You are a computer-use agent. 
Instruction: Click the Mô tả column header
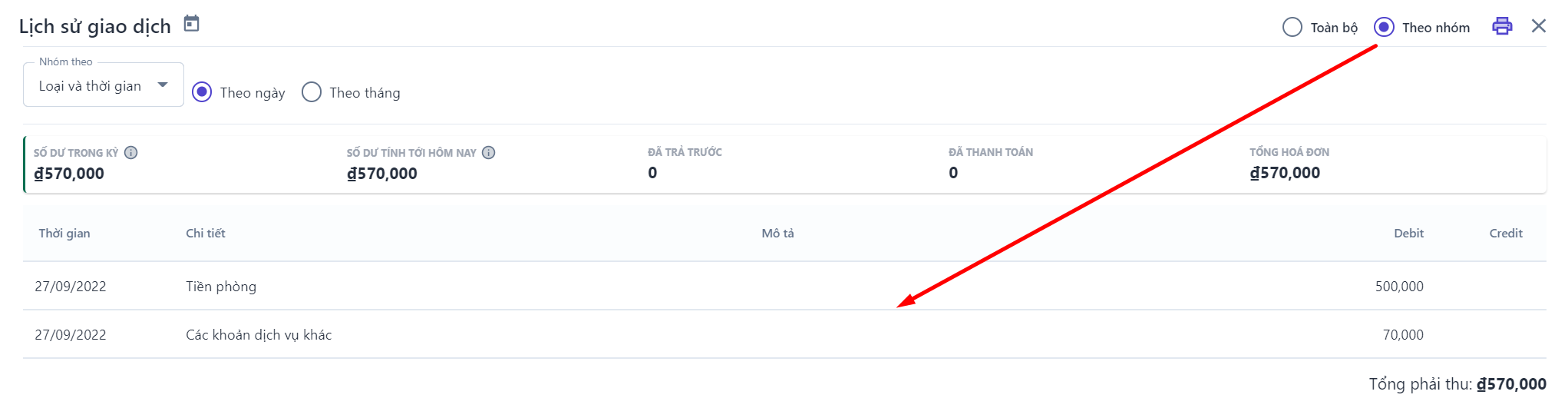[x=777, y=234]
